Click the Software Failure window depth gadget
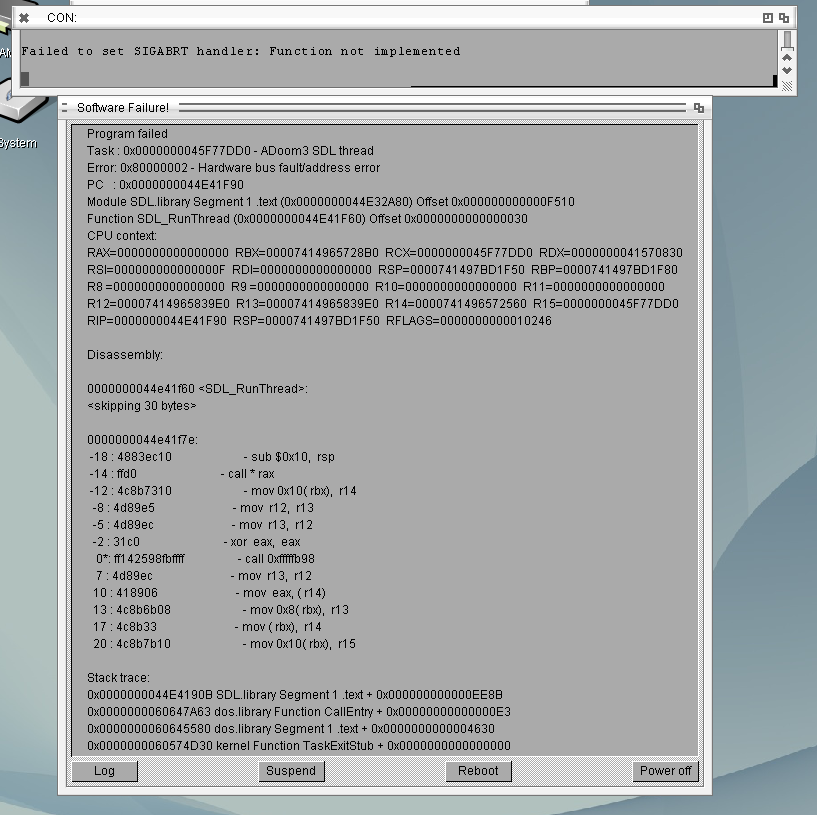Screen dimensions: 817x815 tap(699, 108)
